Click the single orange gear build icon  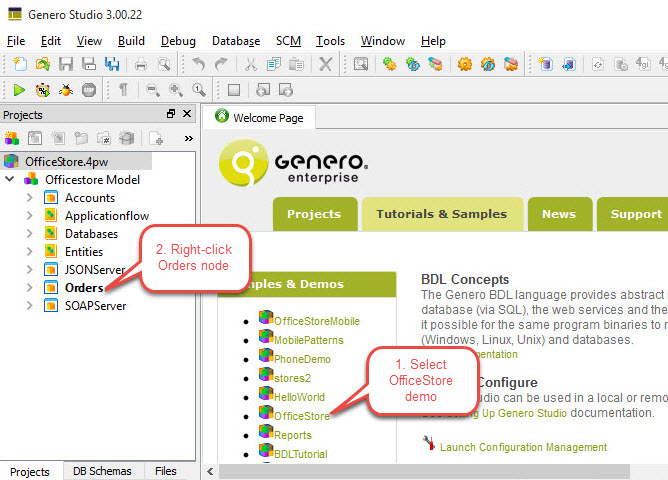[465, 64]
